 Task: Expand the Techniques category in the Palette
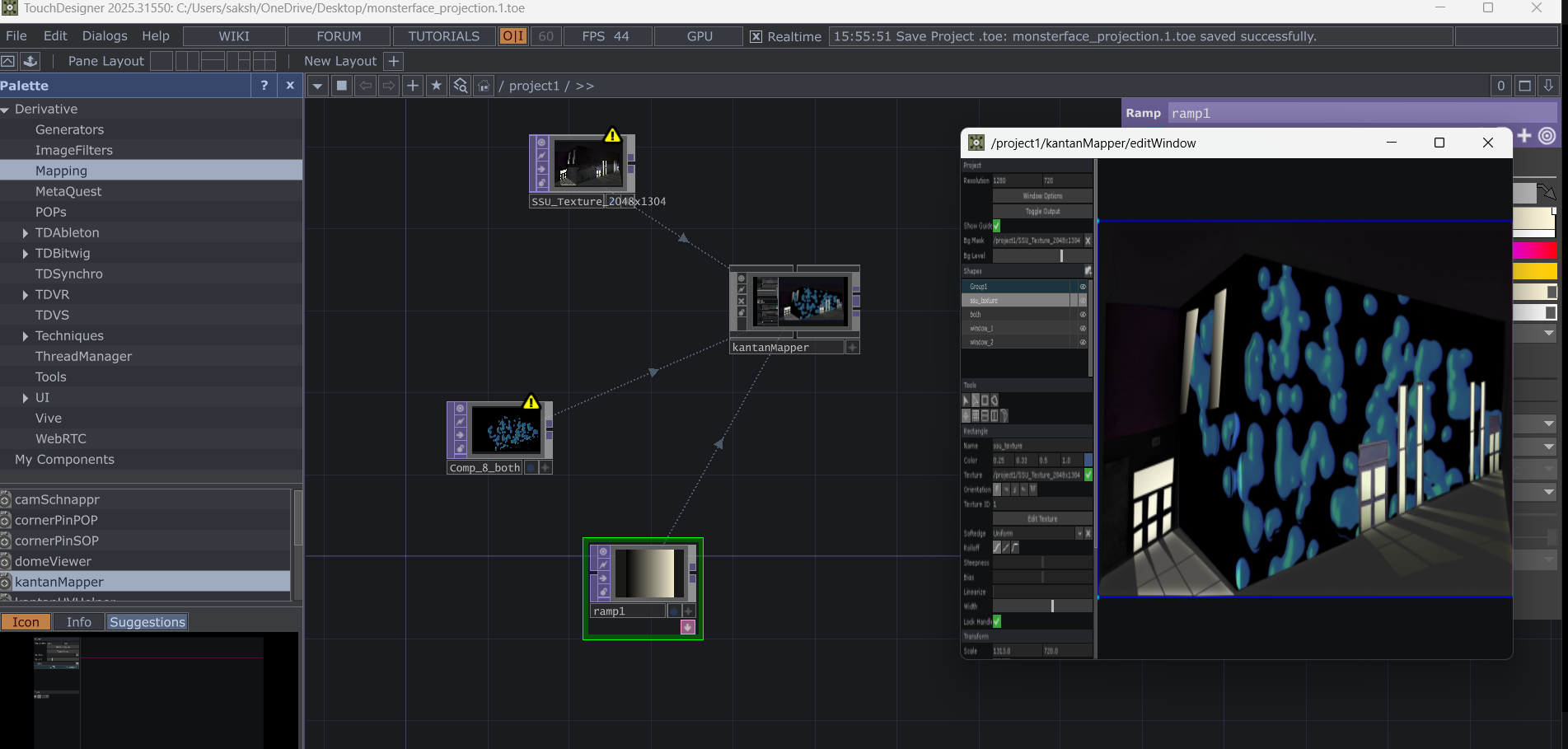click(x=25, y=335)
